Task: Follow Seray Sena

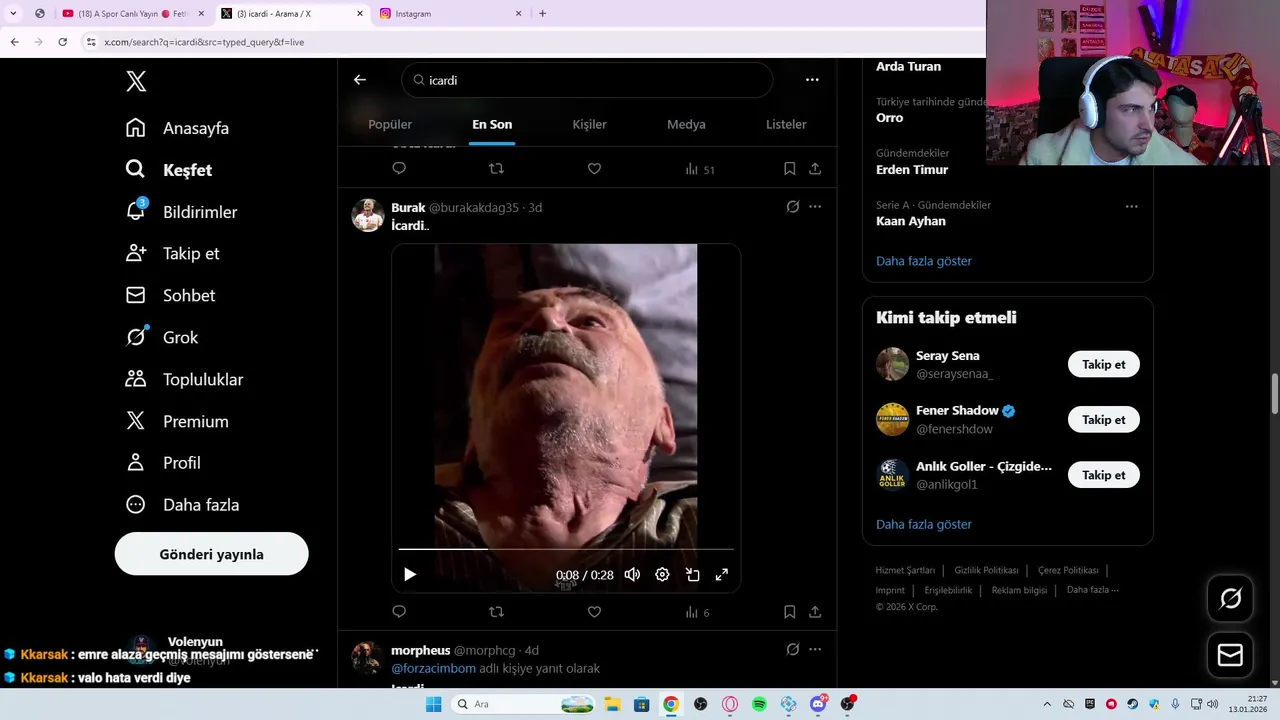Action: tap(1104, 364)
